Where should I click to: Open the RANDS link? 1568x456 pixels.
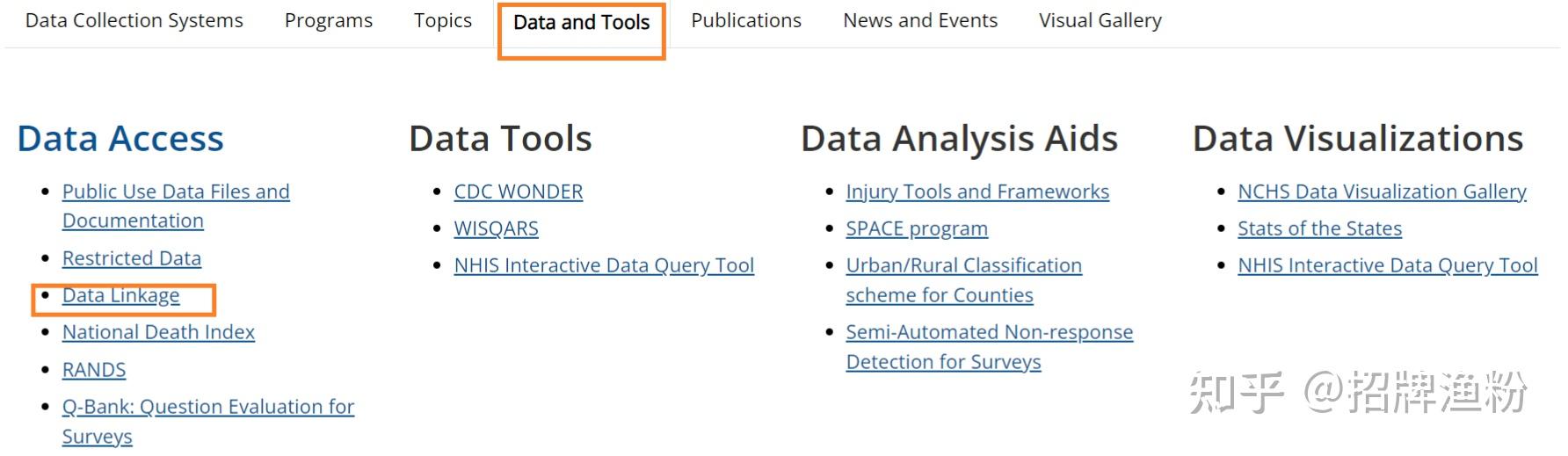94,370
